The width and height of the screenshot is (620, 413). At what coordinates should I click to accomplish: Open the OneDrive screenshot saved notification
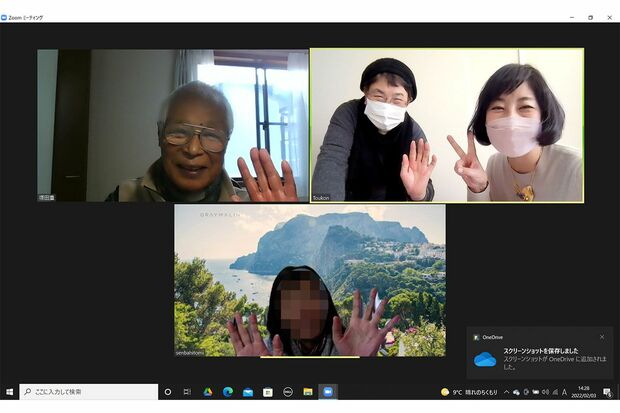pos(540,353)
